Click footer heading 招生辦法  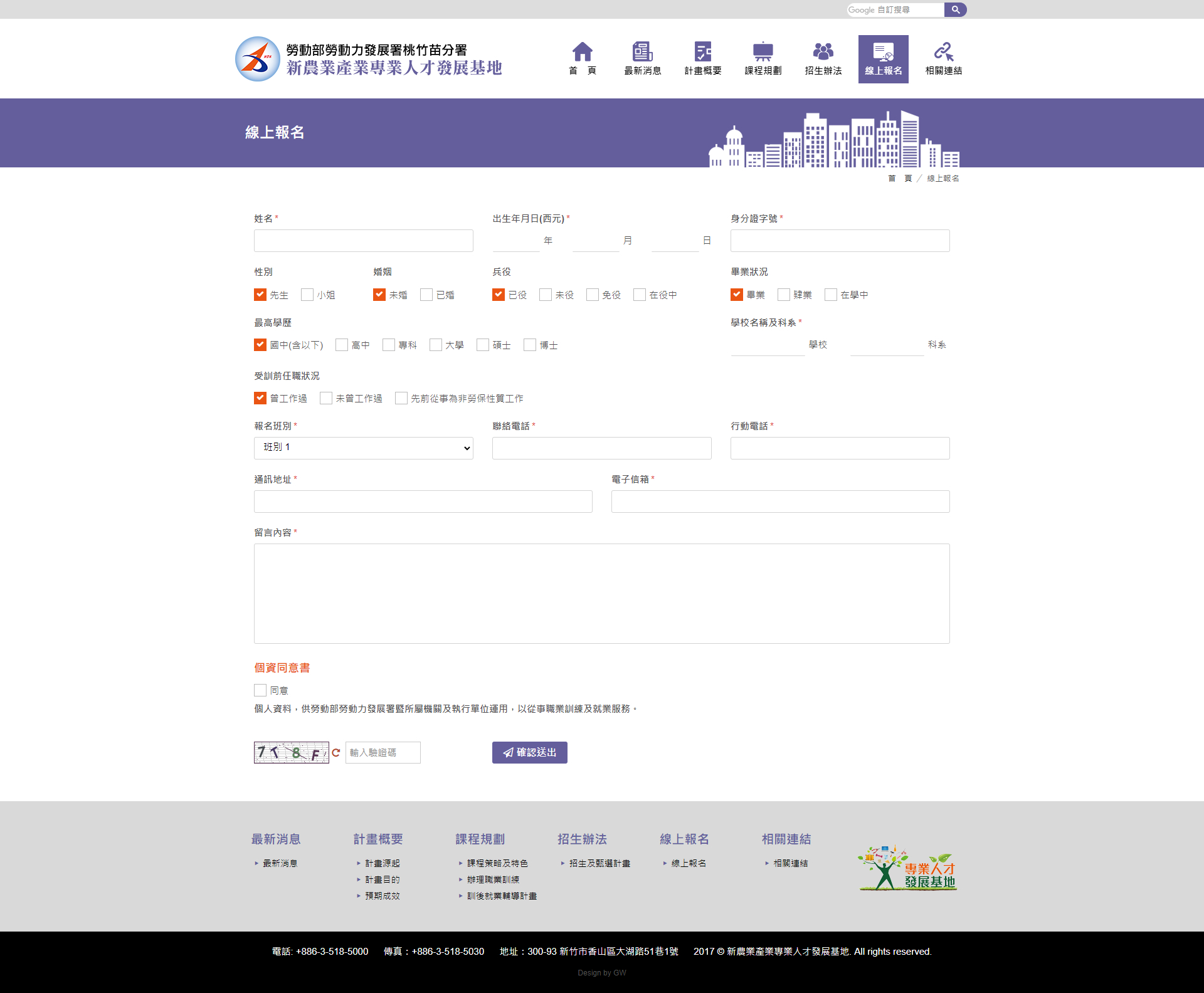point(583,839)
